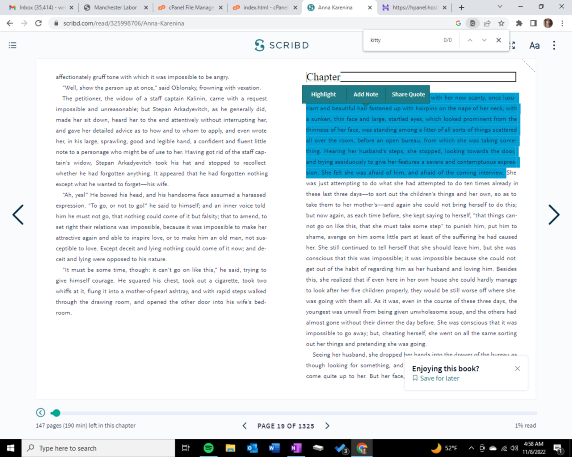Click the scribd.com address bar

click(252, 23)
